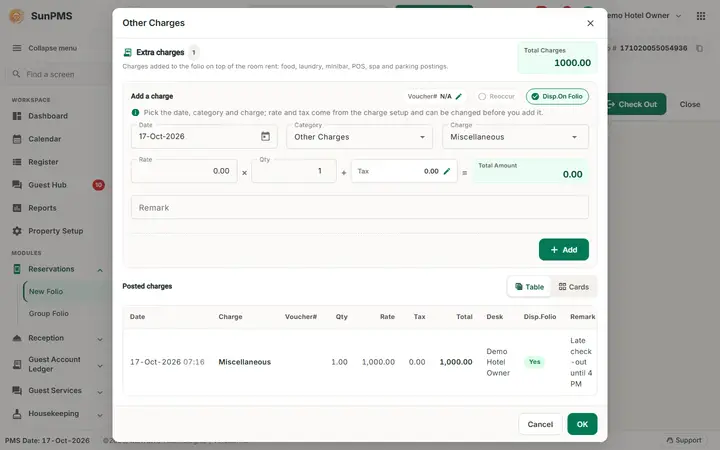
Task: Click the Guest Hub chat icon
Action: (x=17, y=185)
